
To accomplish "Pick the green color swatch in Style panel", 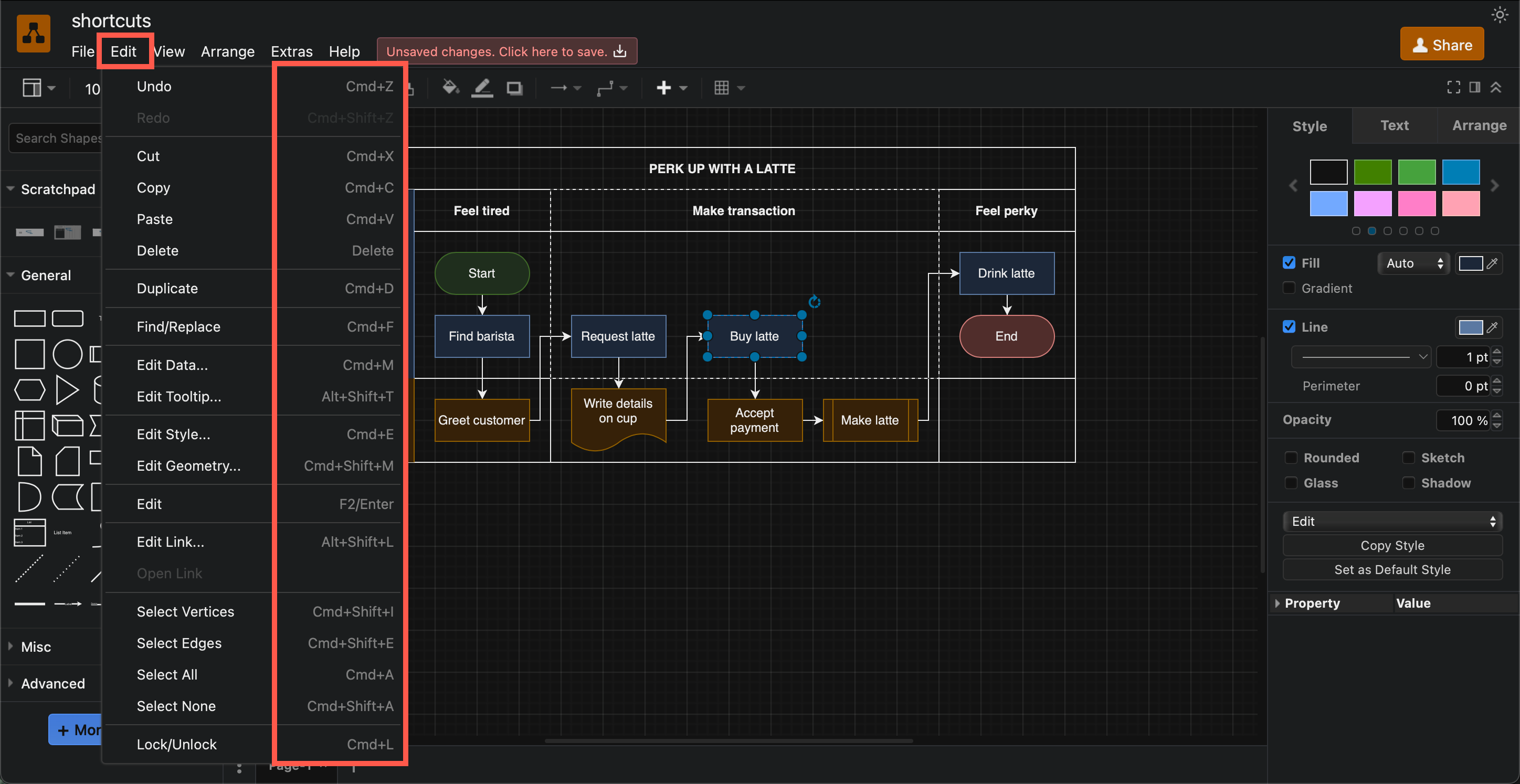I will click(1373, 172).
